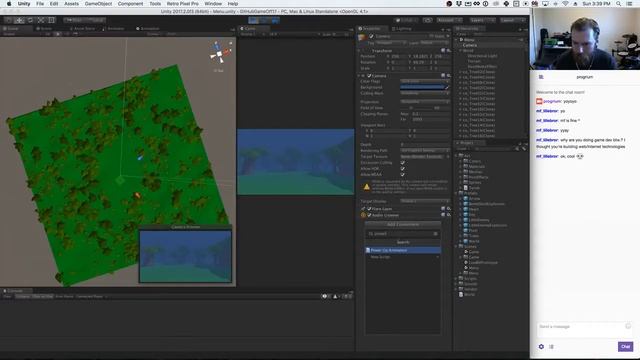Screen dimensions: 640x360
Task: Open the File menu
Action: pyautogui.click(x=40, y=4)
